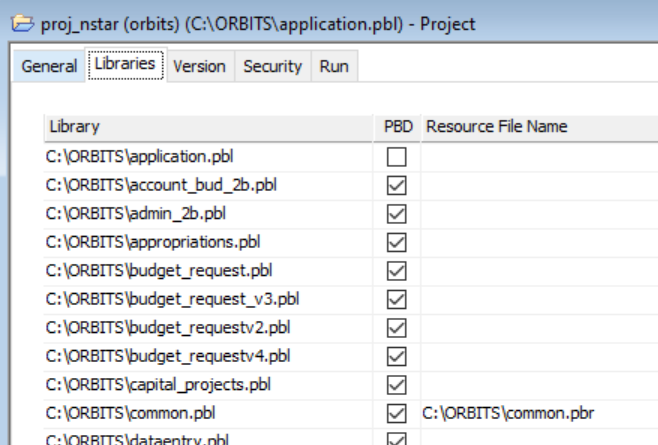The height and width of the screenshot is (445, 658).
Task: Toggle PBD checkbox for admin_2b.pbl
Action: 397,214
